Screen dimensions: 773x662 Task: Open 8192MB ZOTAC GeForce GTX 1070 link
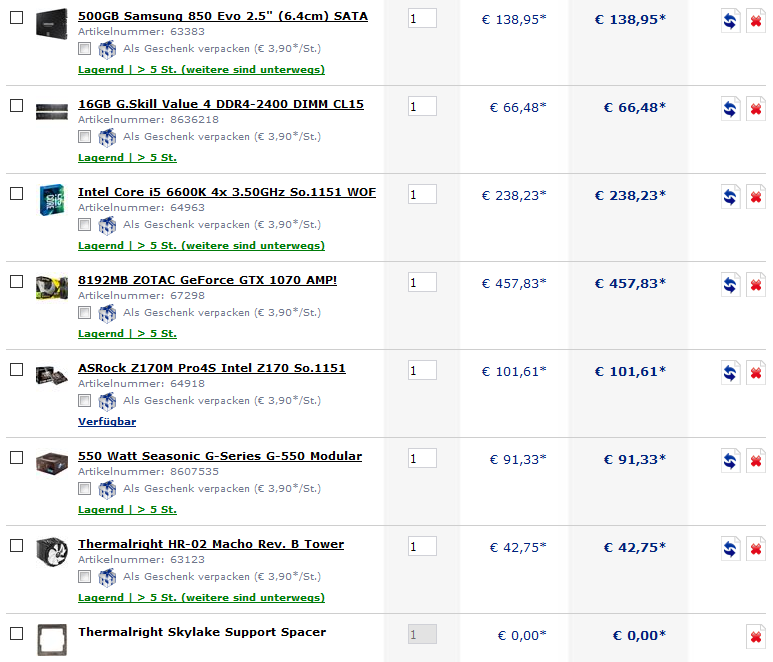[x=208, y=280]
